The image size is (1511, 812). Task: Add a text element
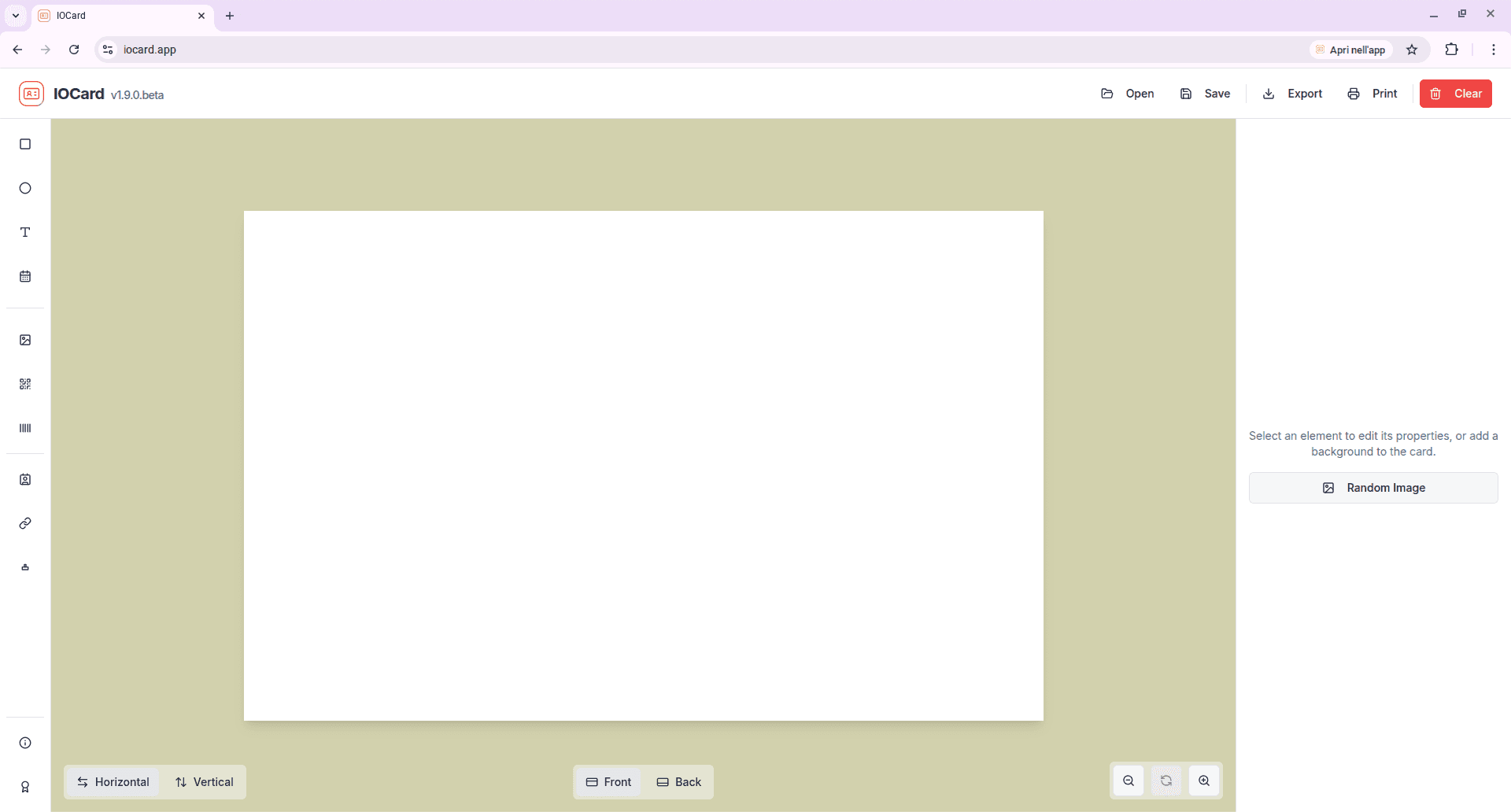pyautogui.click(x=25, y=232)
